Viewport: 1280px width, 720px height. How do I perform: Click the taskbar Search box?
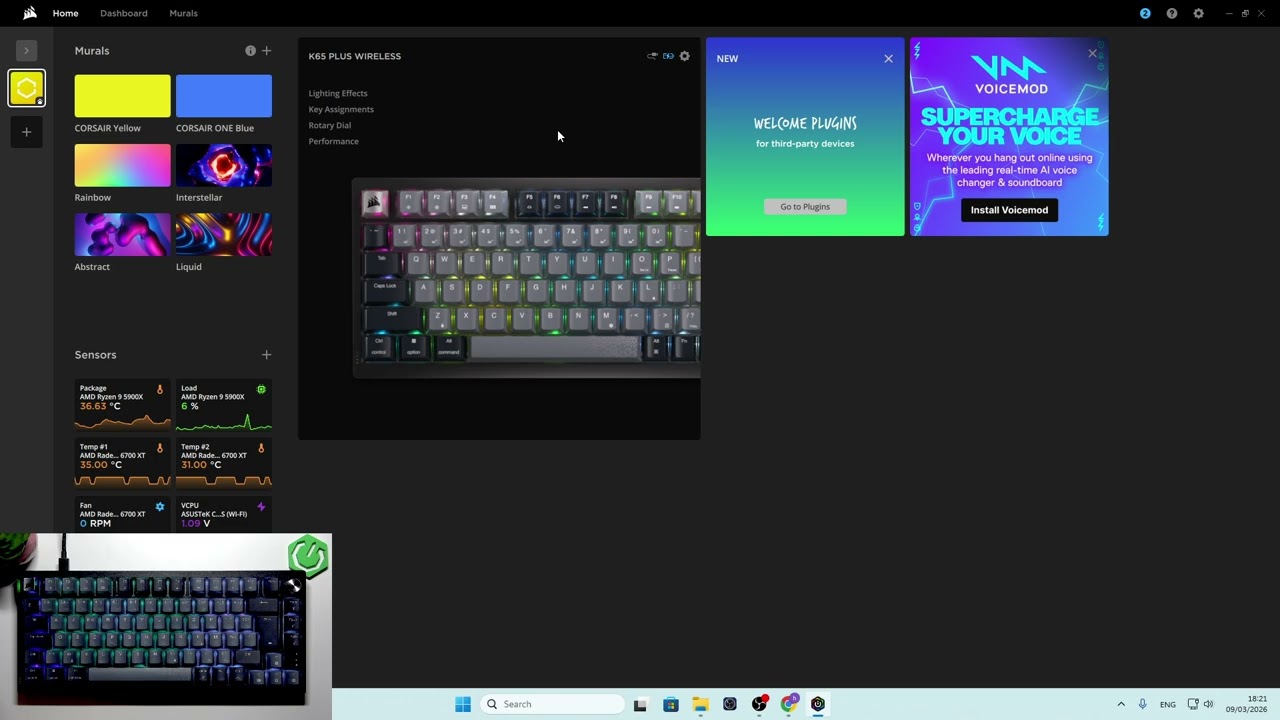[552, 704]
